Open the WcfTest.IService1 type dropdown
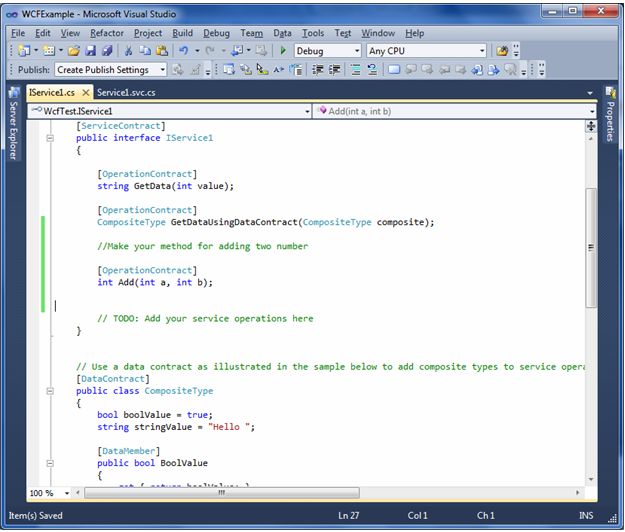The width and height of the screenshot is (625, 532). tap(307, 111)
